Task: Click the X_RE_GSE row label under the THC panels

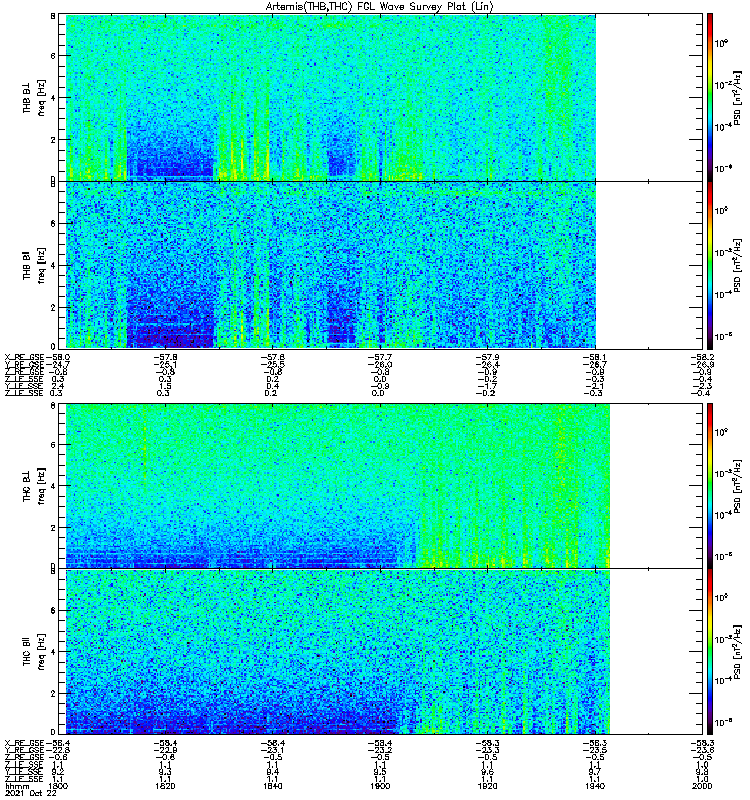Action: click(24, 743)
